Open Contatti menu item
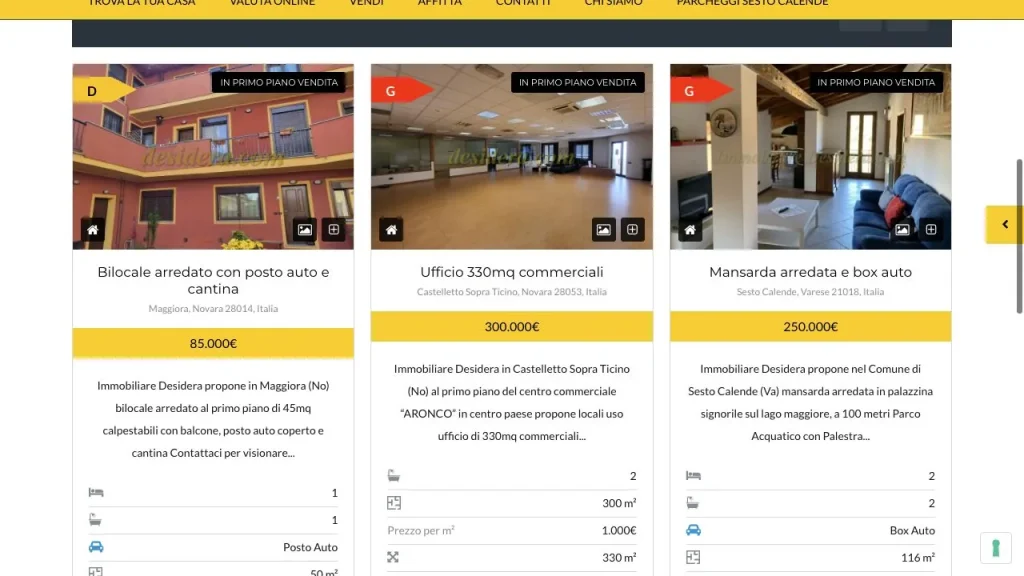 (523, 3)
